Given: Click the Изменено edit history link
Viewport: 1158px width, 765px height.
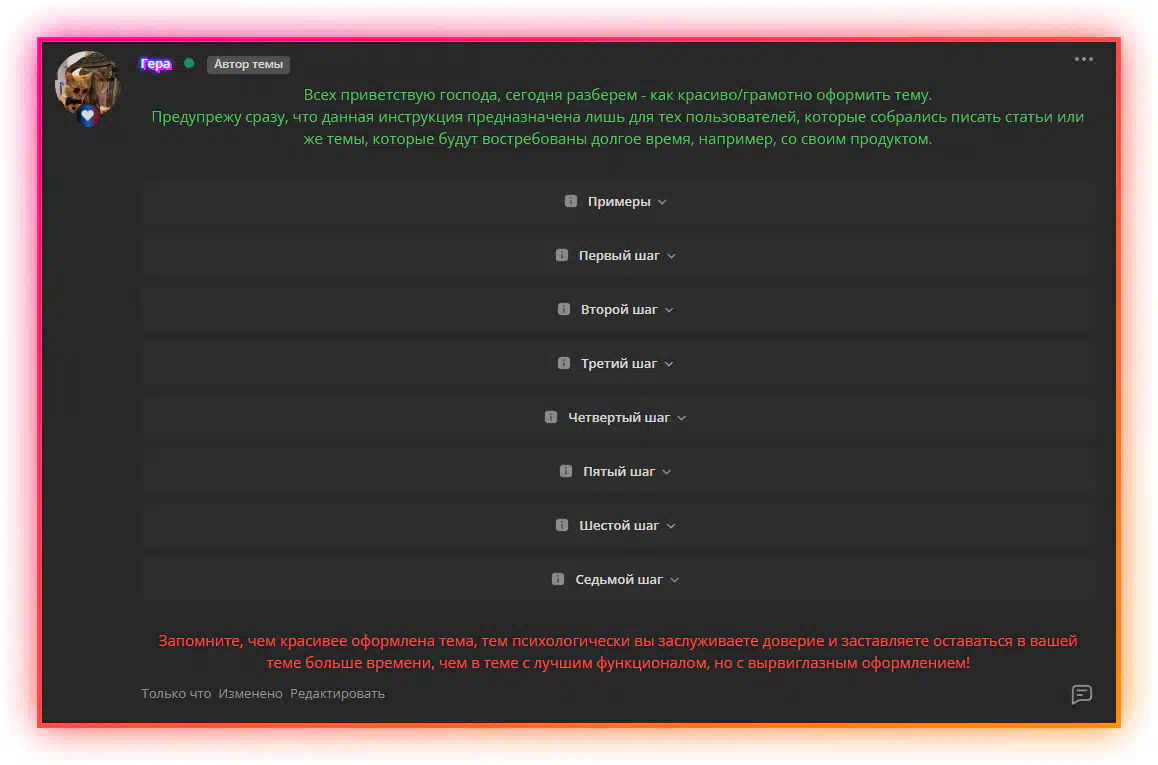Looking at the screenshot, I should point(251,693).
